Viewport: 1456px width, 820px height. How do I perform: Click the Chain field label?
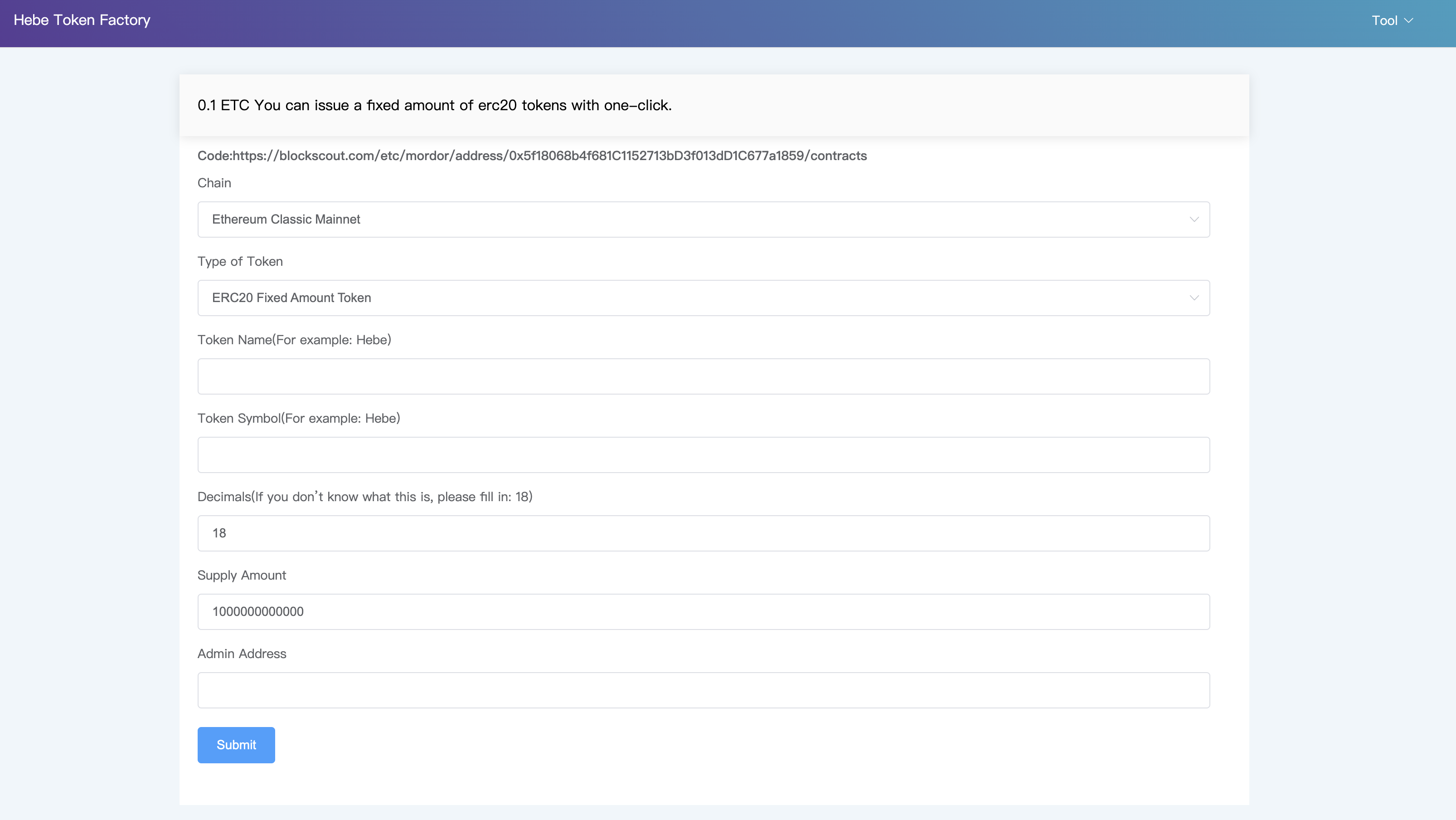(214, 183)
